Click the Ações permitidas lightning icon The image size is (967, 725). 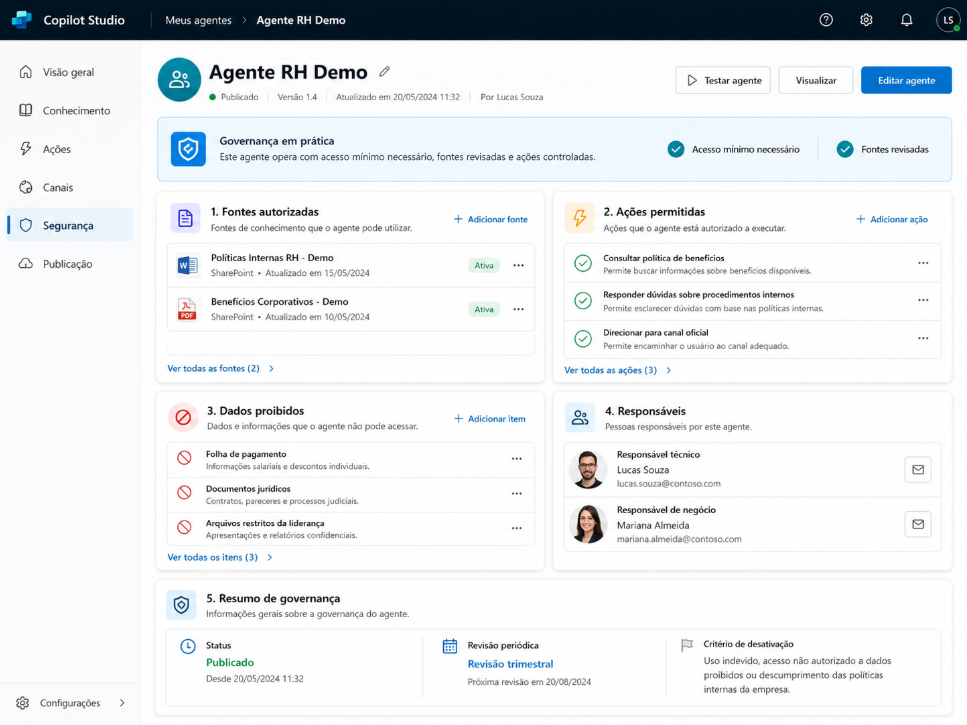point(580,218)
